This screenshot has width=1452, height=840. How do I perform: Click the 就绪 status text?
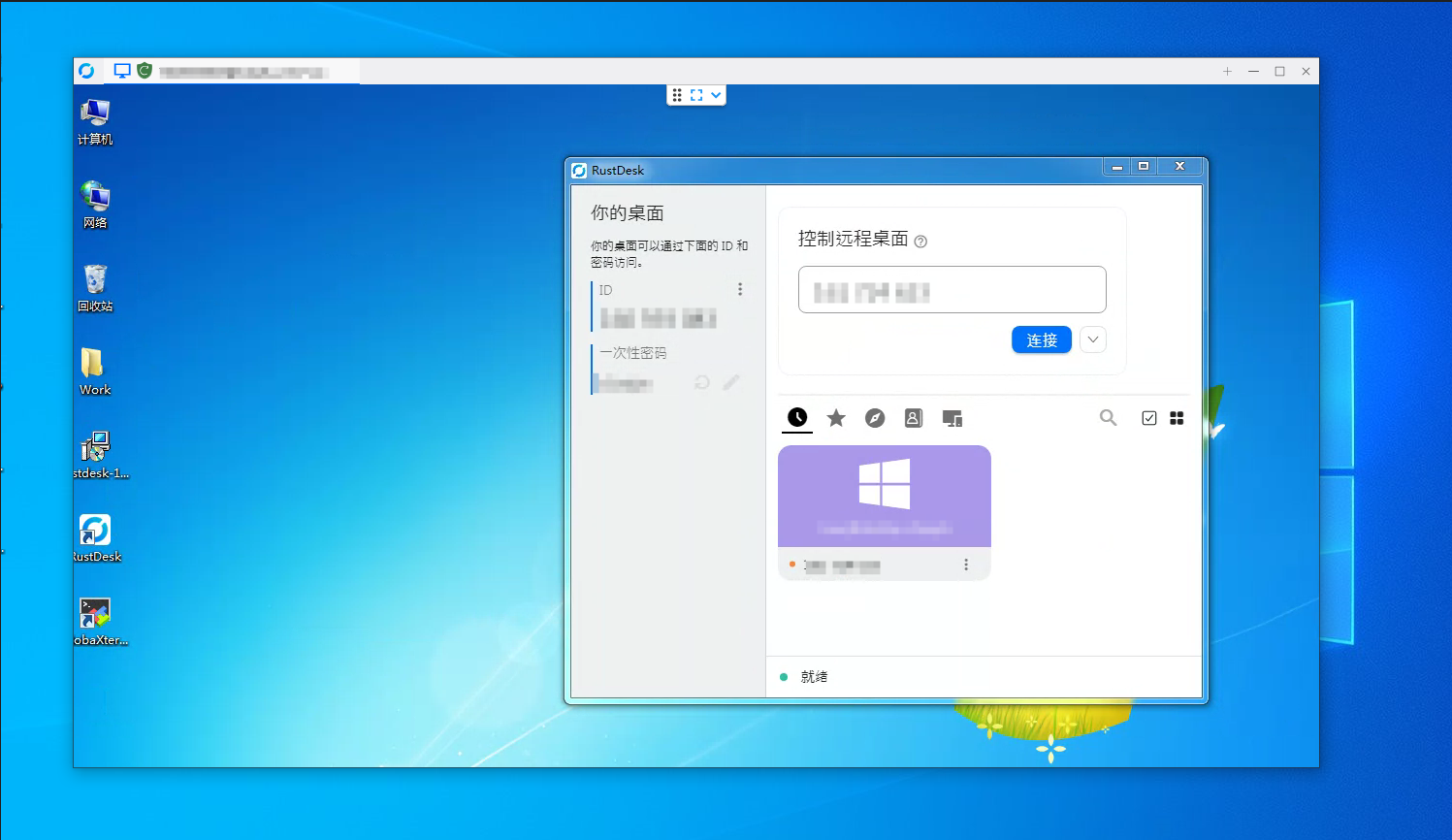tap(814, 677)
